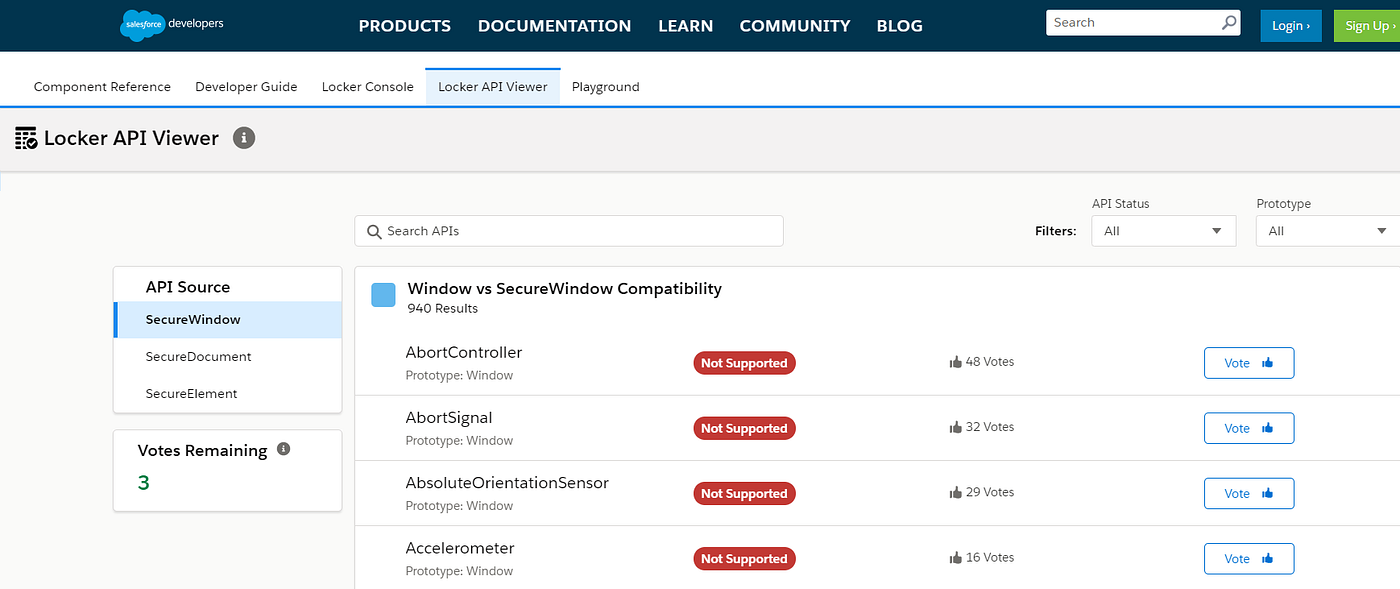
Task: Click Not Supported badge for AbortSignal
Action: [744, 428]
